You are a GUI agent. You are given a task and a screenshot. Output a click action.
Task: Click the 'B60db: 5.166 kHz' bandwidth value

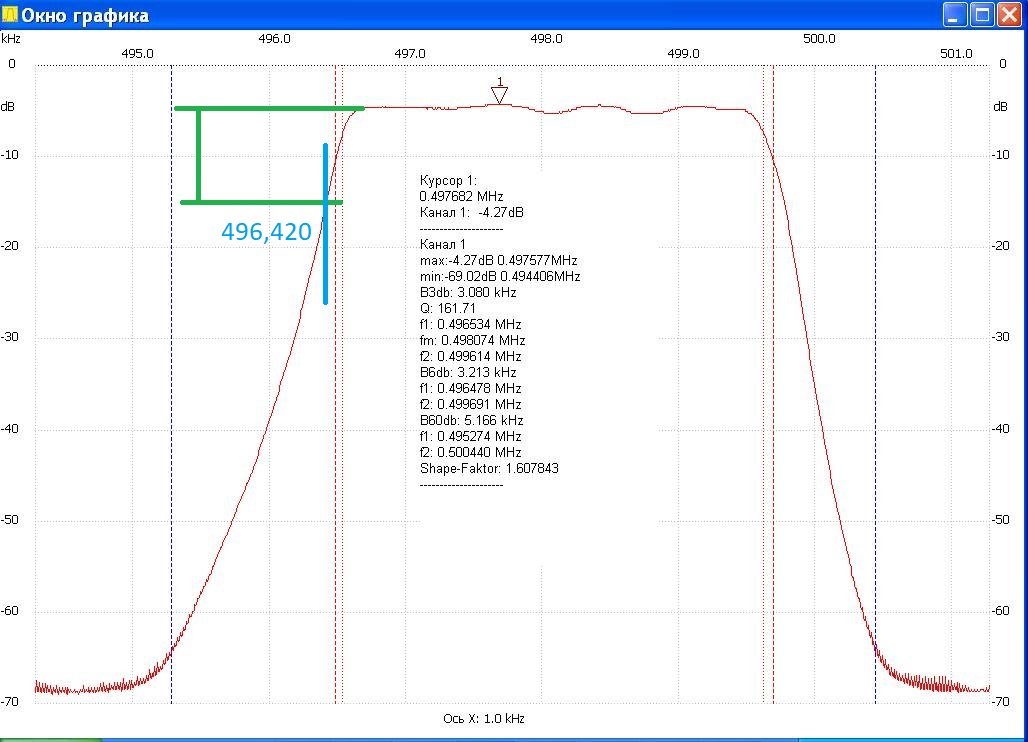[471, 420]
